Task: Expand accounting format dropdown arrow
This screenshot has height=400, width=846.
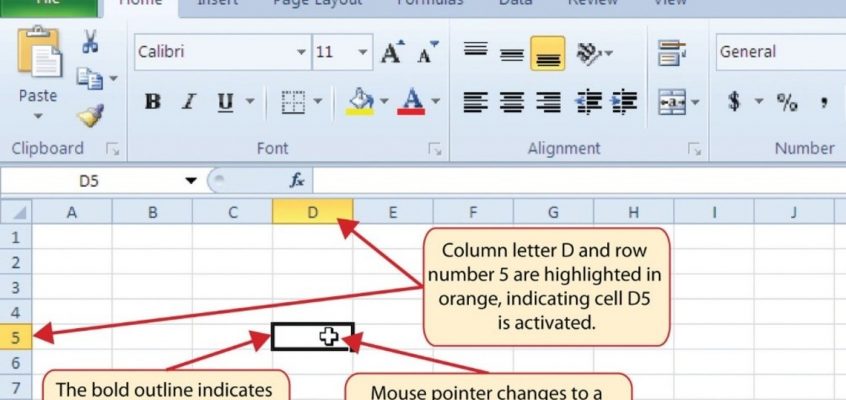Action: 759,101
